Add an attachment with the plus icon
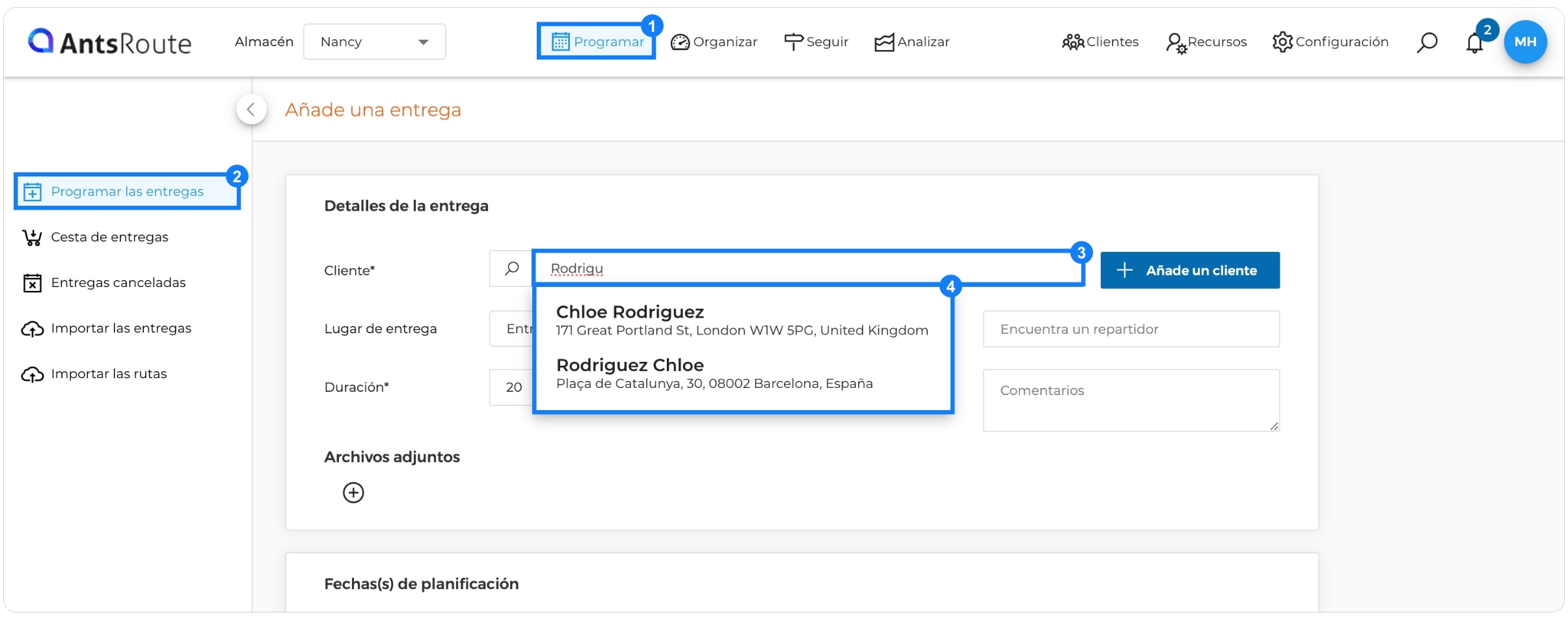The height and width of the screenshot is (619, 1568). (353, 493)
